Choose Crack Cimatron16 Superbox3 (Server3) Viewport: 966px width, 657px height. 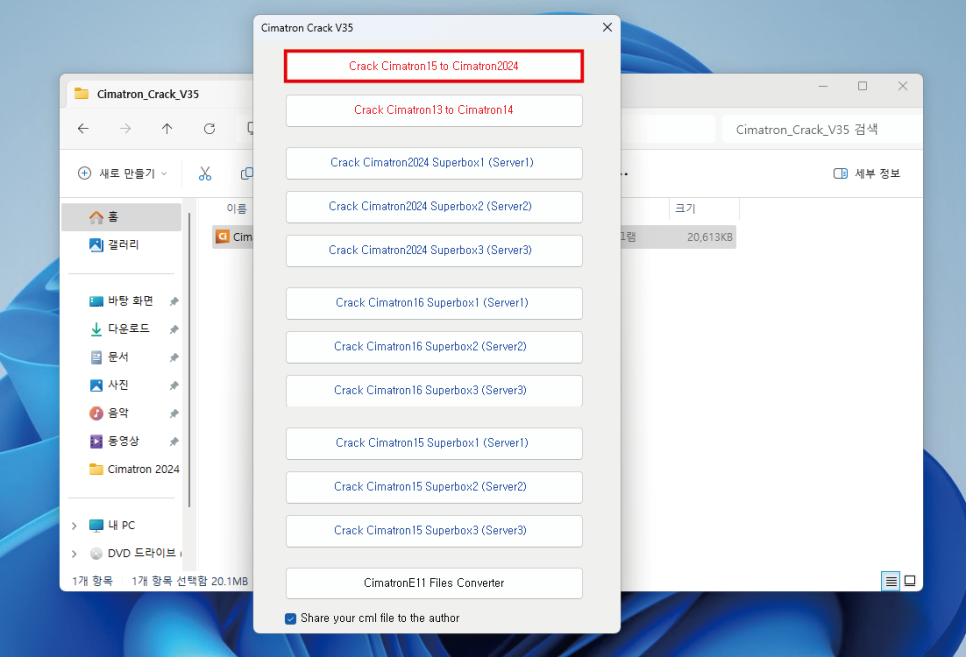coord(434,391)
